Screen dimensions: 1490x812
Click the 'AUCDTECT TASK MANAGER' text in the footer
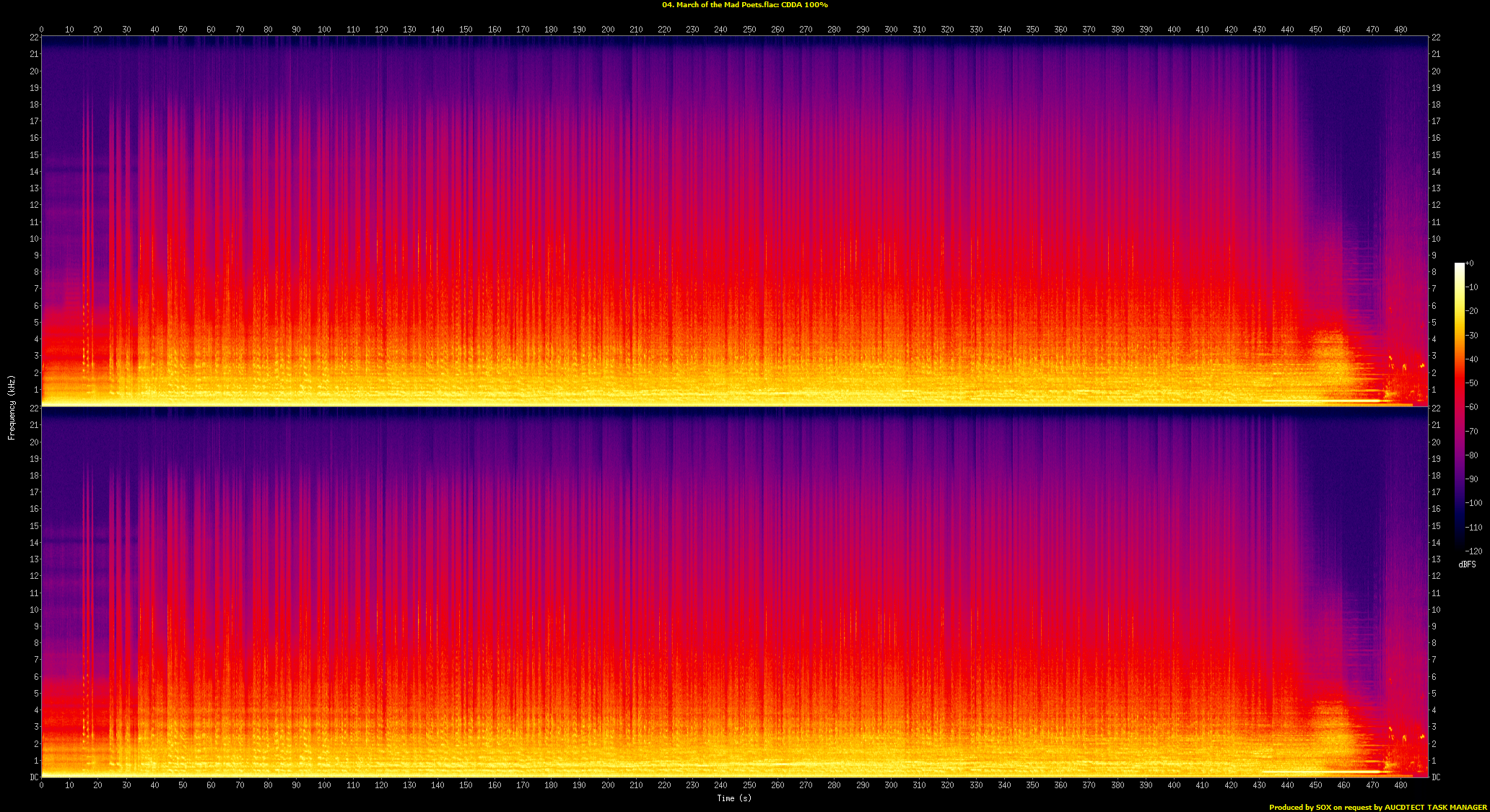pyautogui.click(x=1435, y=807)
